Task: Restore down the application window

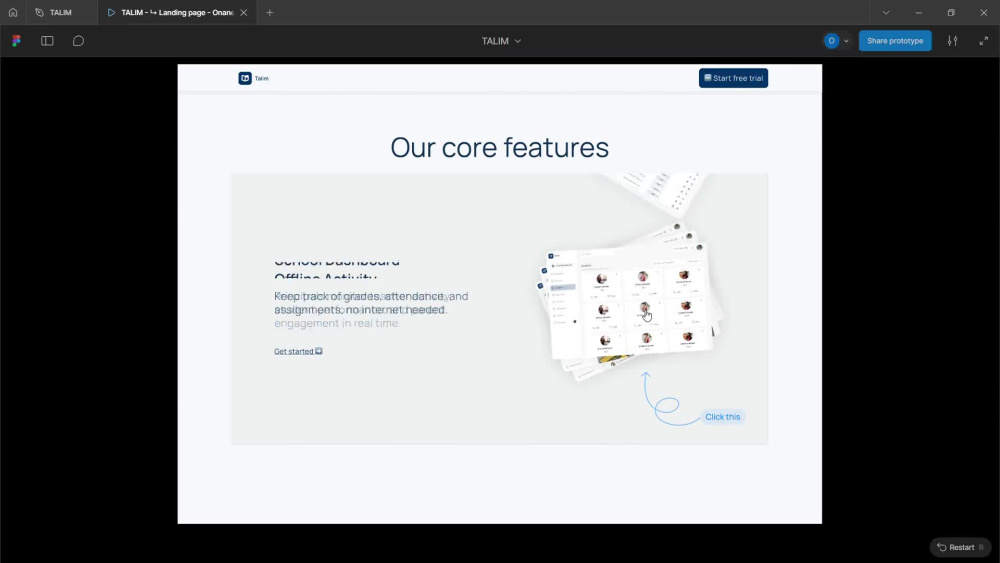Action: pos(951,13)
